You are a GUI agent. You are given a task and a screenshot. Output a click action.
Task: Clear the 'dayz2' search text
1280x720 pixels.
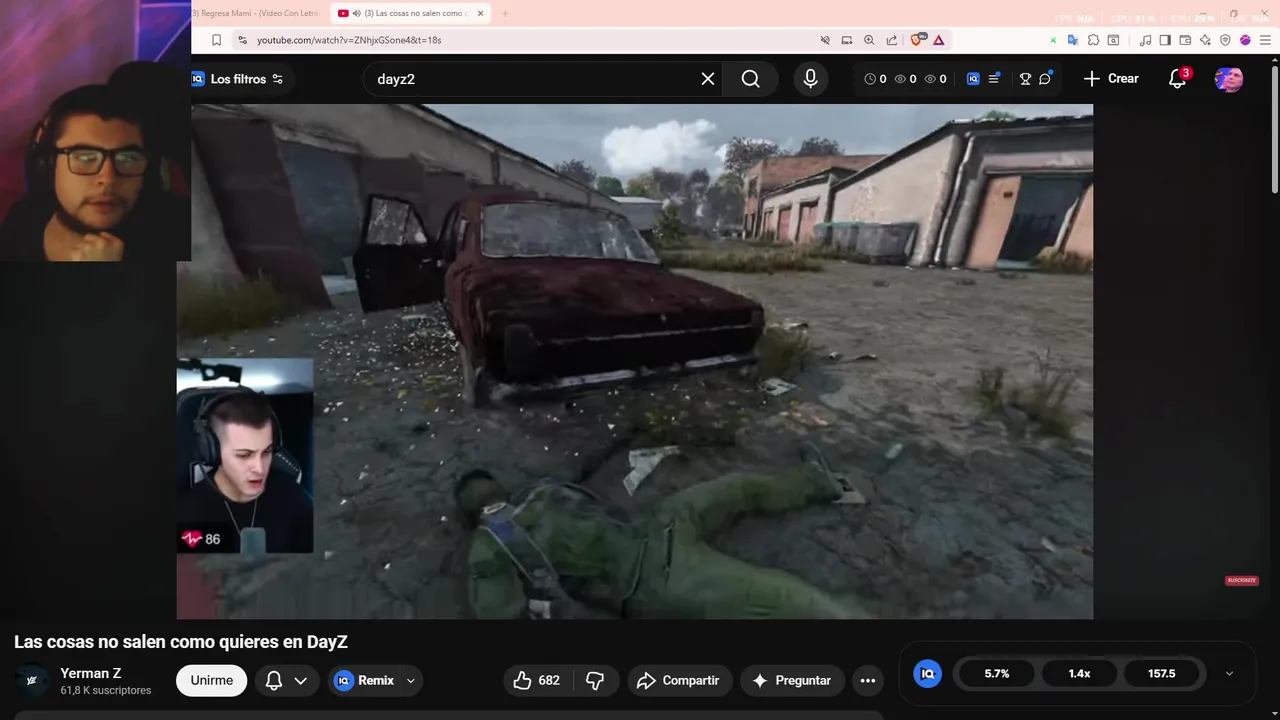(x=708, y=79)
